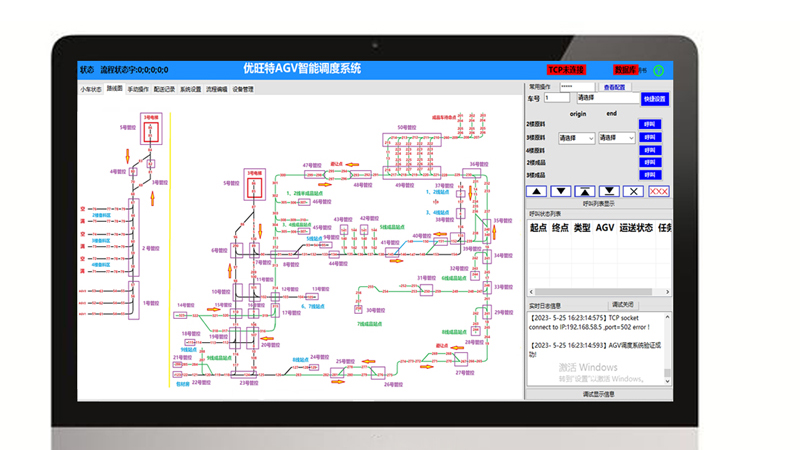Screen dimensions: 800x450
Task: Open the end 请选择 dropdown
Action: pos(616,138)
